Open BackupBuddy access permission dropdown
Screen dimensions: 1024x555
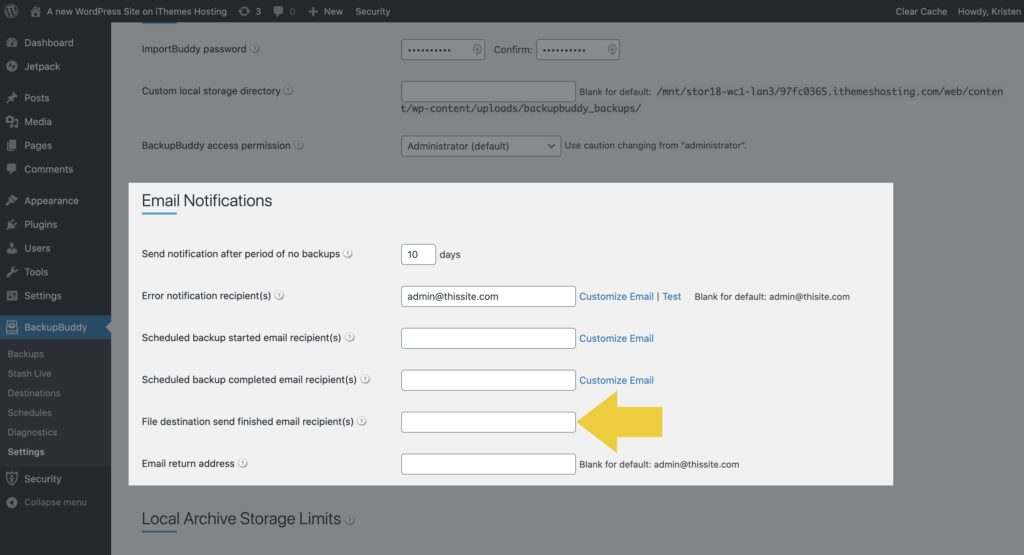coord(481,146)
